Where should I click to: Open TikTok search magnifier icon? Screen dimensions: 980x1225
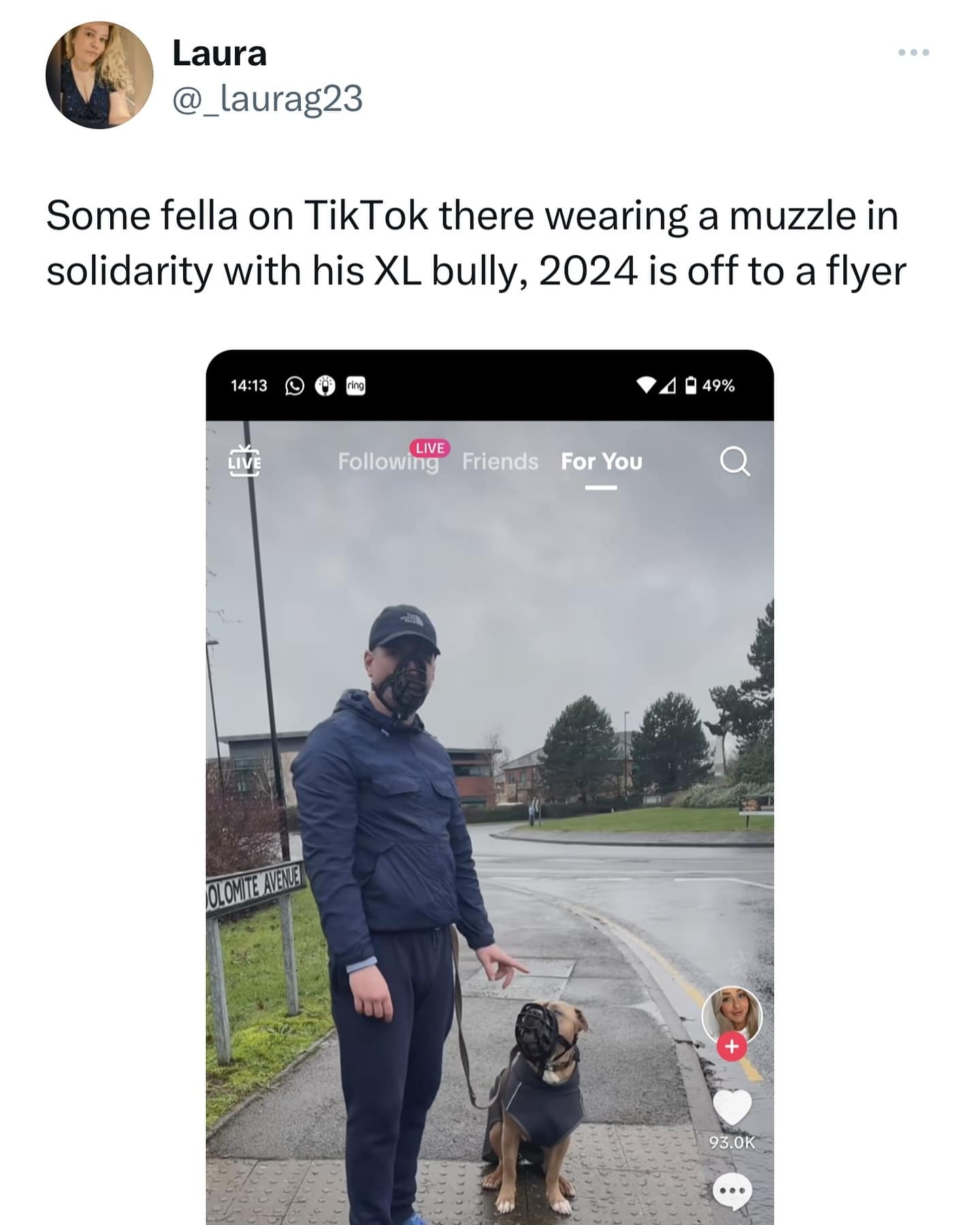pyautogui.click(x=735, y=461)
